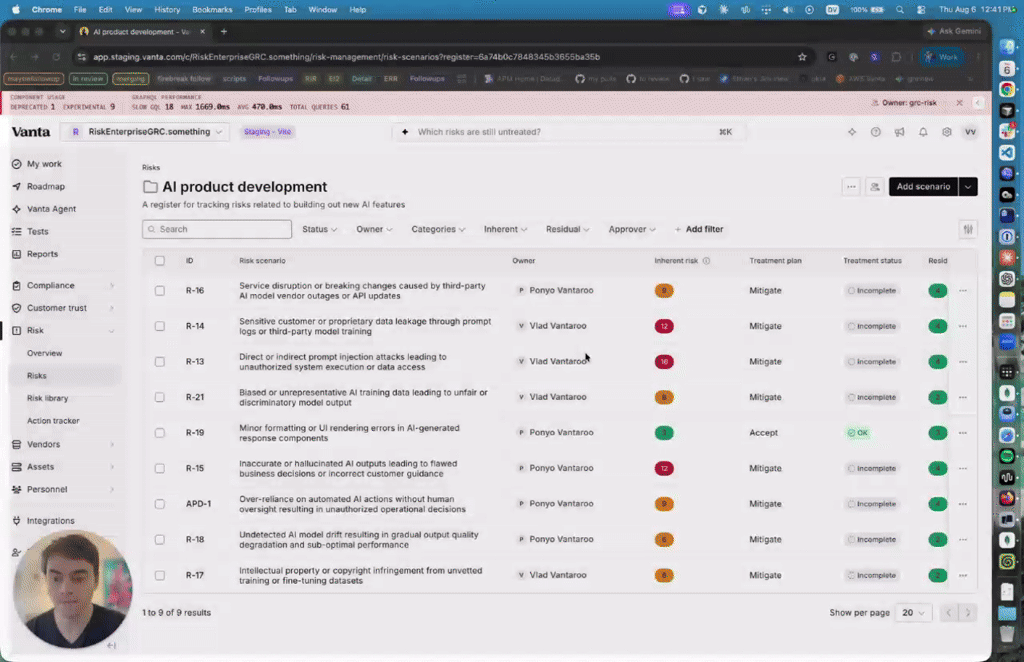Open Risk library page
Image resolution: width=1024 pixels, height=662 pixels.
47,398
